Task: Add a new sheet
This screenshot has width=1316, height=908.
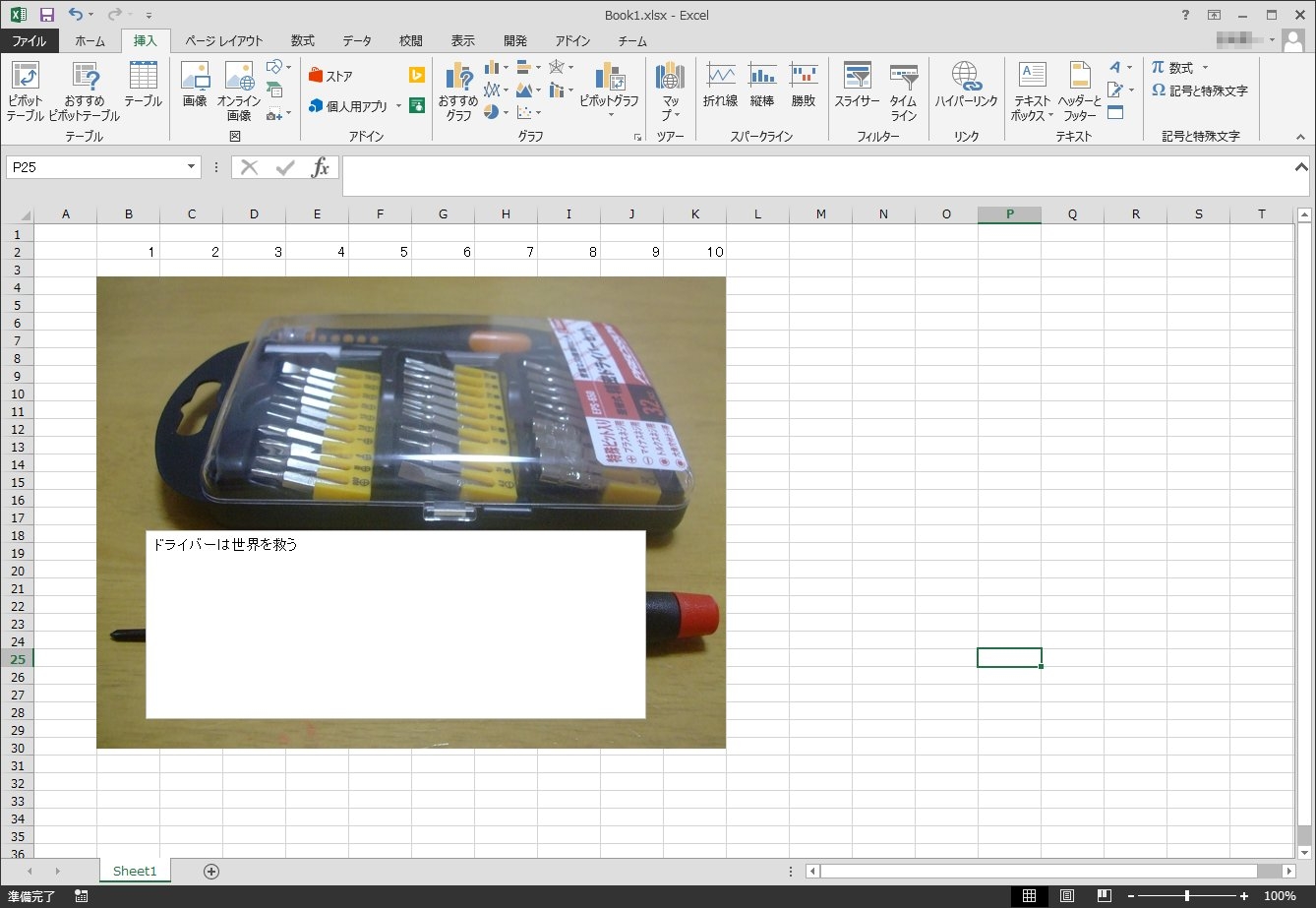Action: (210, 872)
